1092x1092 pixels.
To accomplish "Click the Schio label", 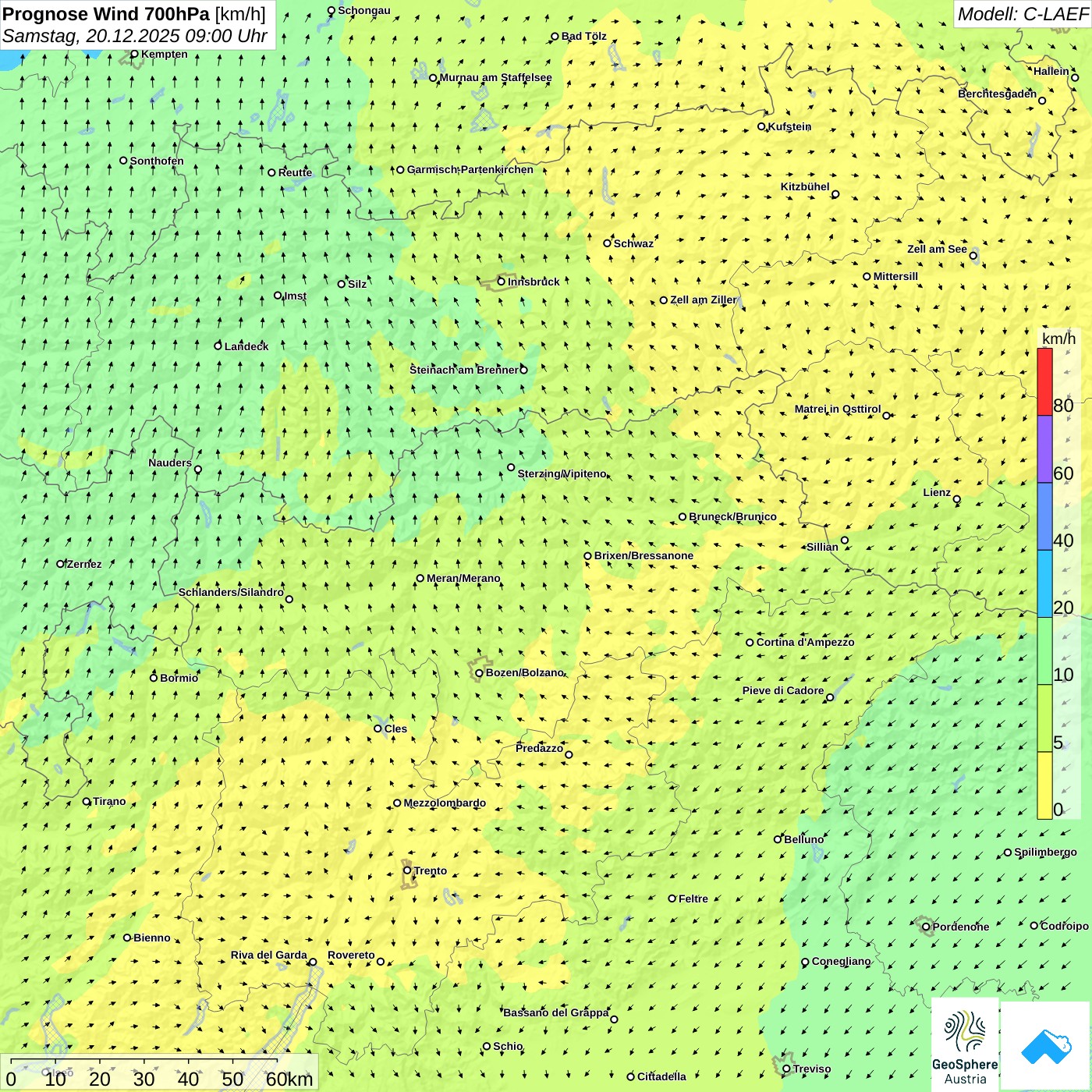I will (x=508, y=1046).
